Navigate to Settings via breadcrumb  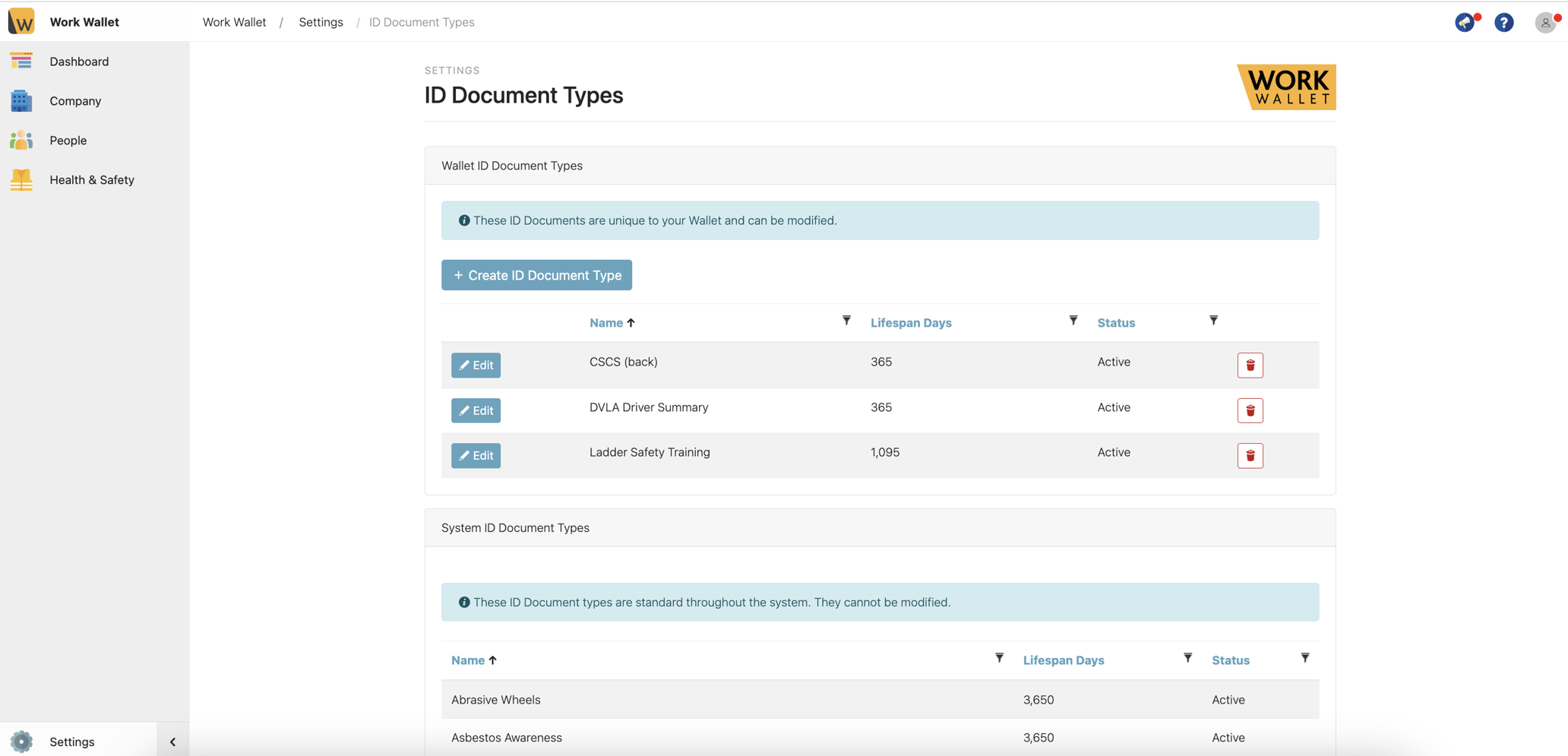[321, 22]
